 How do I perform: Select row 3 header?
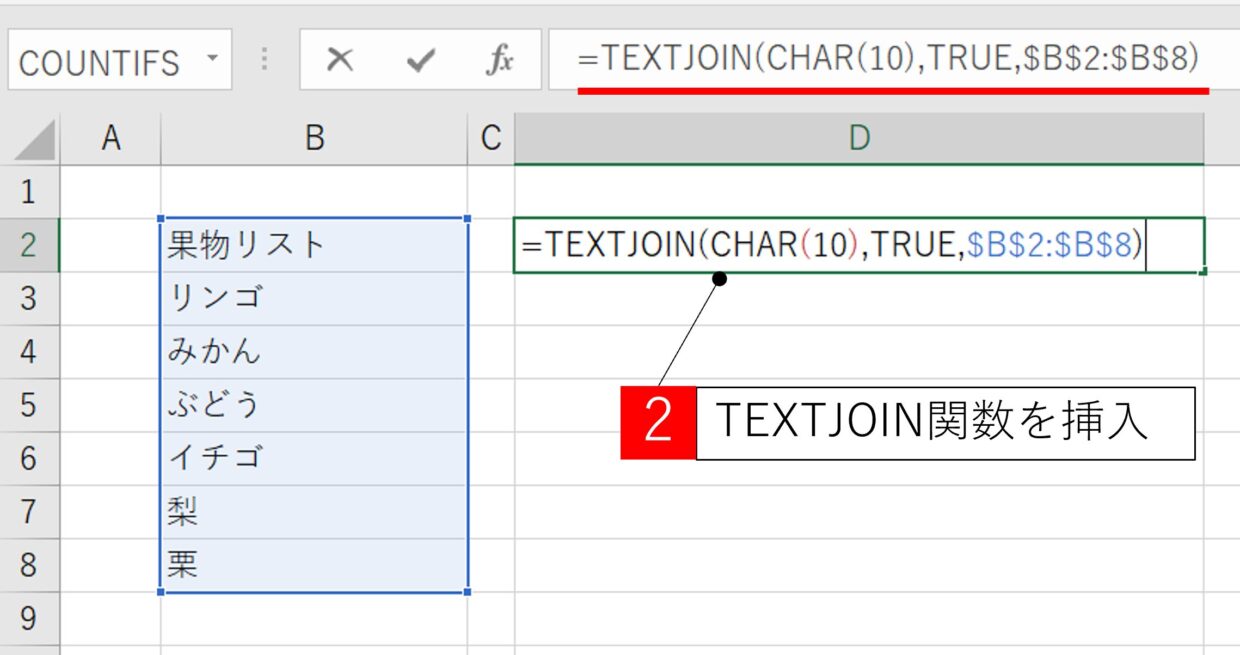29,298
